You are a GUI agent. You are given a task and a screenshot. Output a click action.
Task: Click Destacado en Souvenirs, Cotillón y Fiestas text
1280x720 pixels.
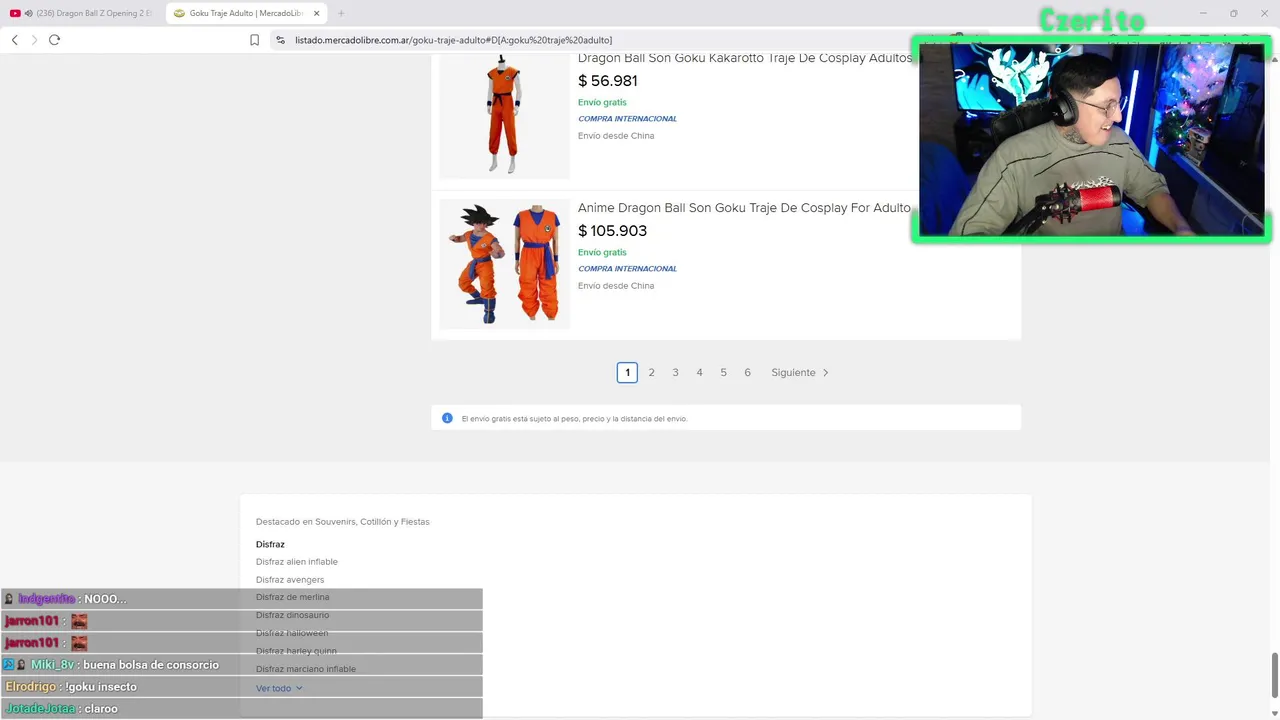[343, 522]
